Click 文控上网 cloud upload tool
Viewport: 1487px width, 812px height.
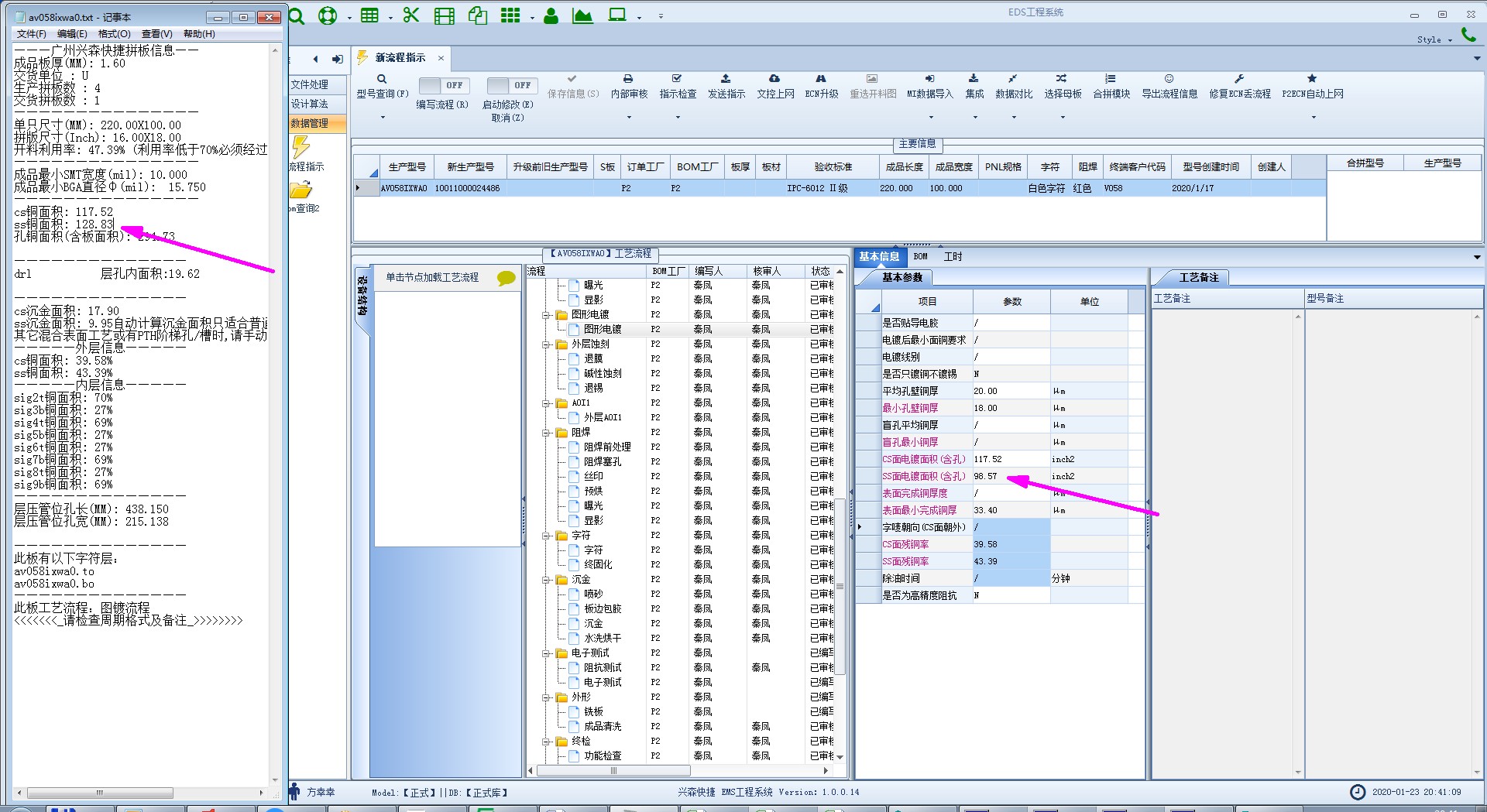pos(775,87)
